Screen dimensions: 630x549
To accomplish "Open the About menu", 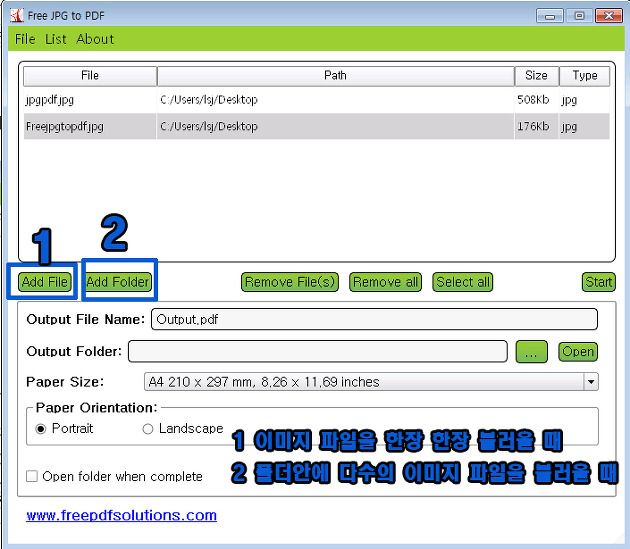I will pyautogui.click(x=95, y=39).
